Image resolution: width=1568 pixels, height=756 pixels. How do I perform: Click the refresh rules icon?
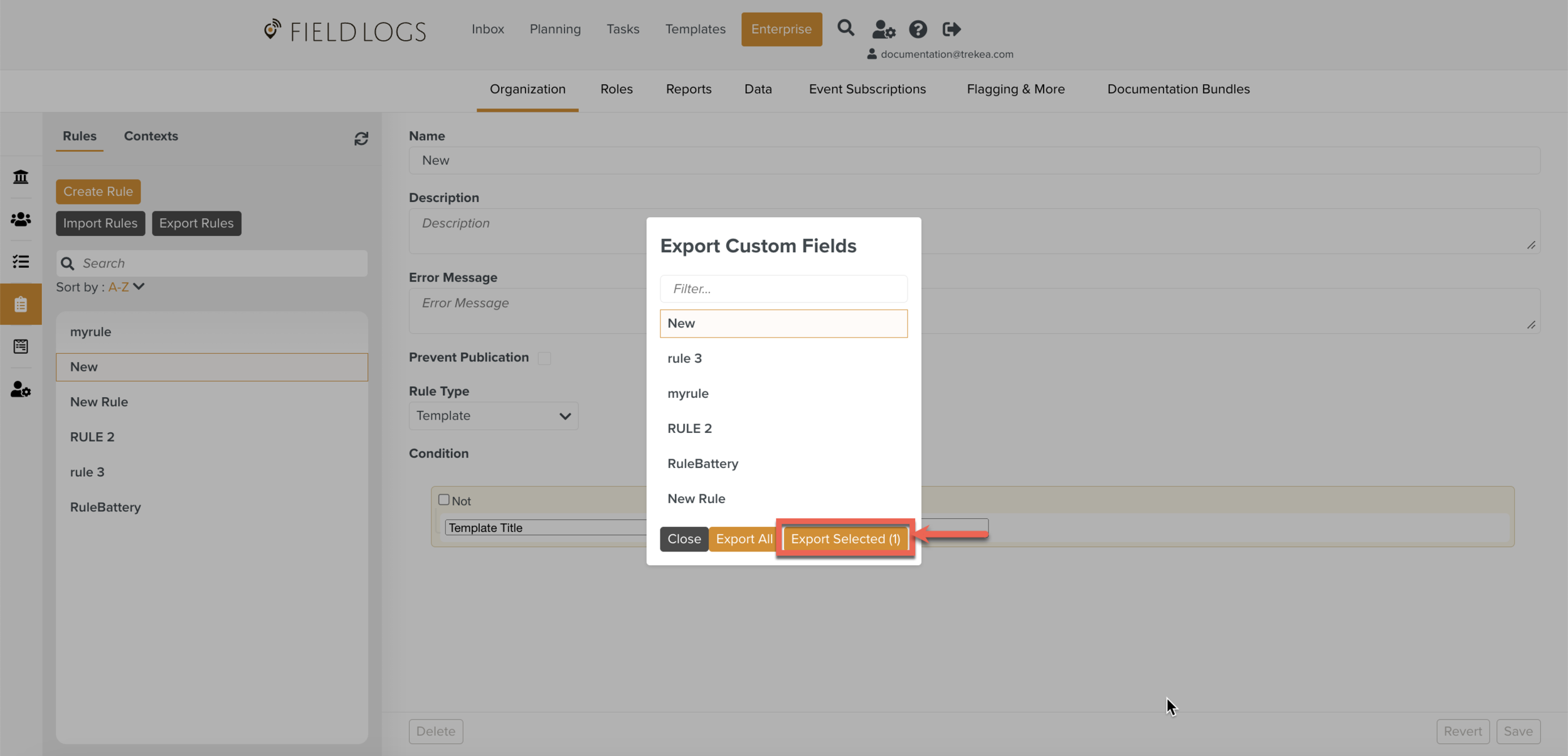[361, 139]
